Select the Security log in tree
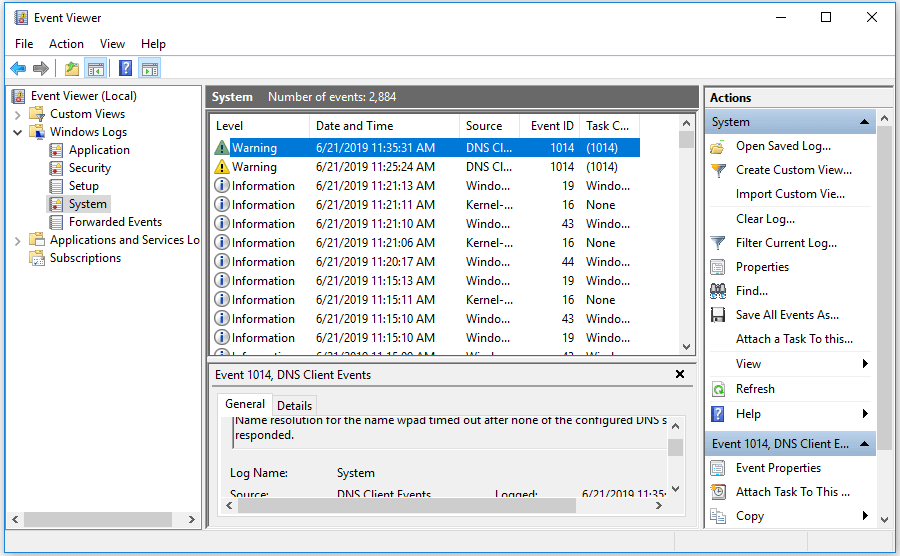Image resolution: width=900 pixels, height=556 pixels. click(x=89, y=168)
